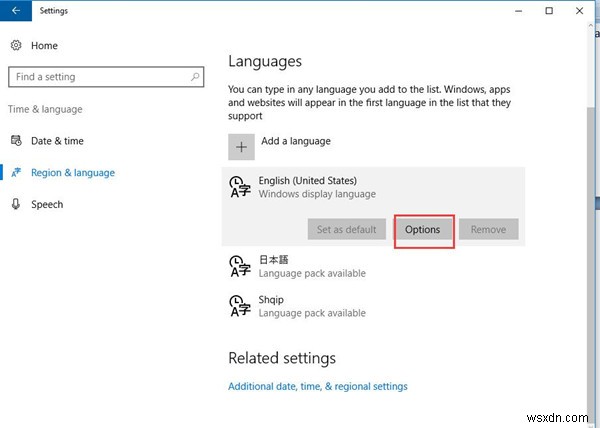Go back with the Settings back arrow
This screenshot has width=600, height=428.
click(x=16, y=11)
